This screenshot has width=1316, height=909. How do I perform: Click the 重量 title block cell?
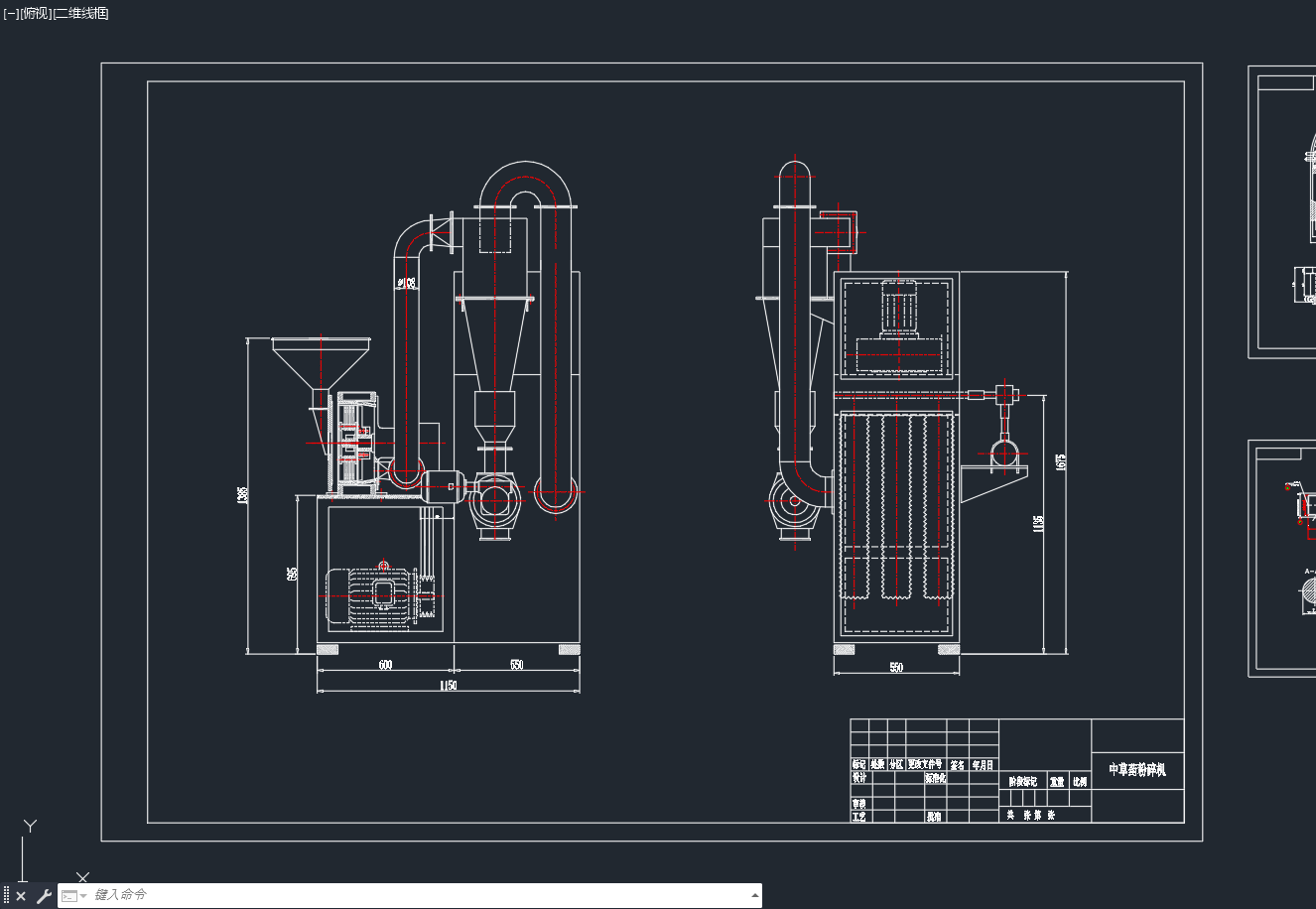pyautogui.click(x=1057, y=782)
